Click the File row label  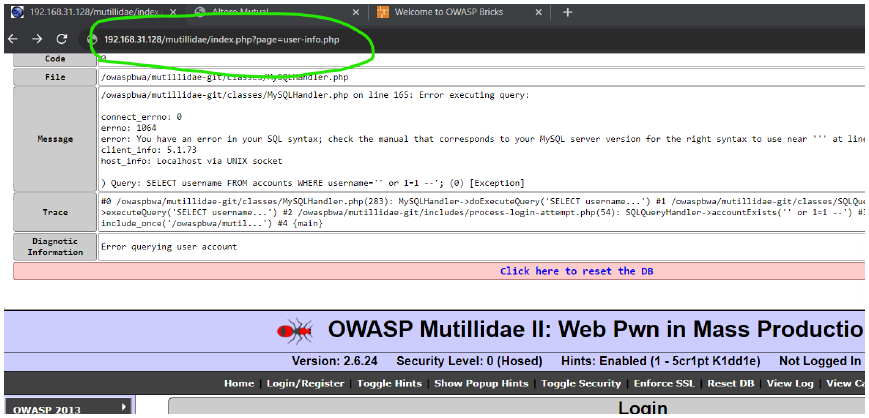click(x=55, y=77)
